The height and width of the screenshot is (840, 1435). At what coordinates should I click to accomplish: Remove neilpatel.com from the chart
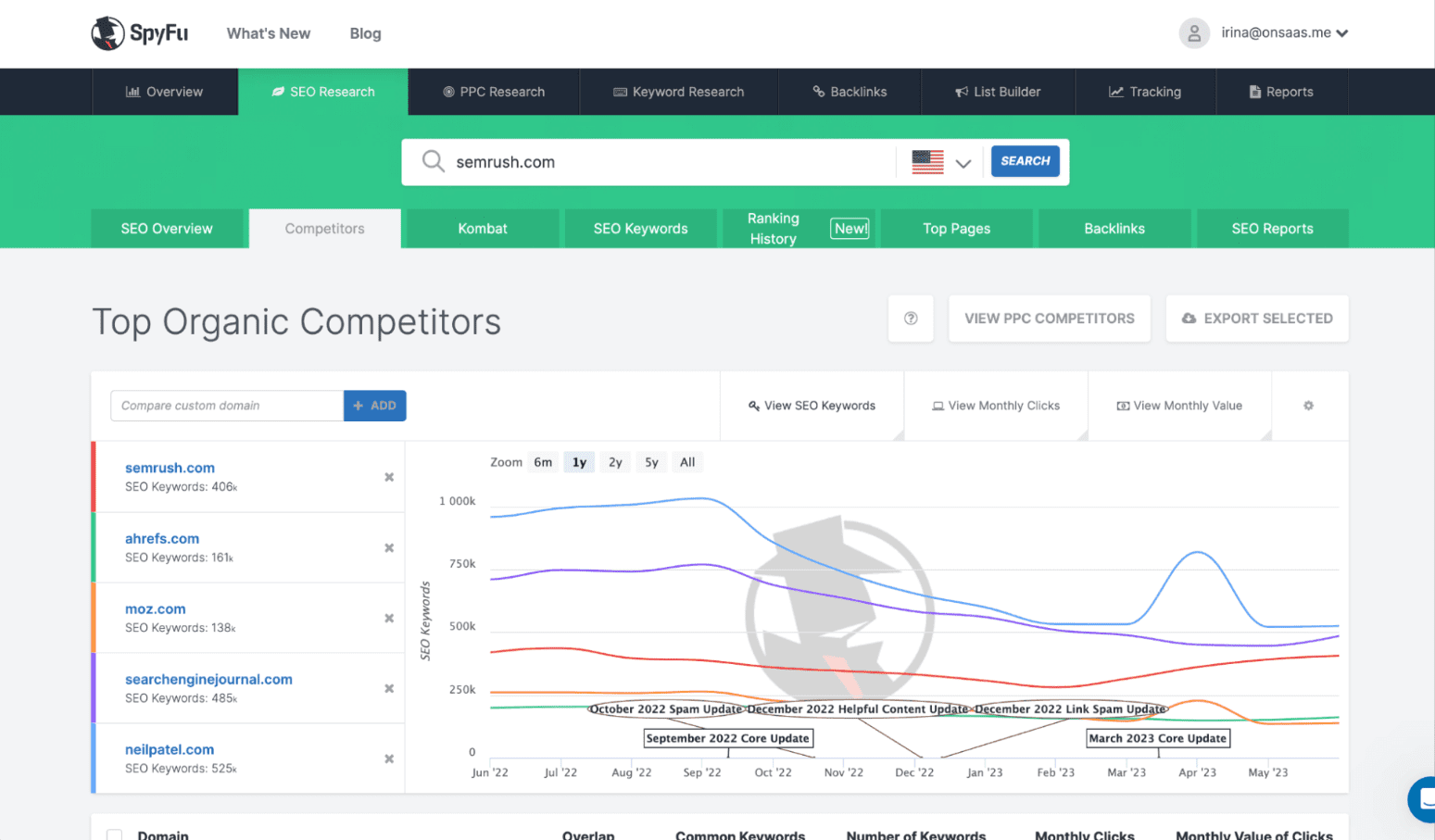click(x=389, y=759)
